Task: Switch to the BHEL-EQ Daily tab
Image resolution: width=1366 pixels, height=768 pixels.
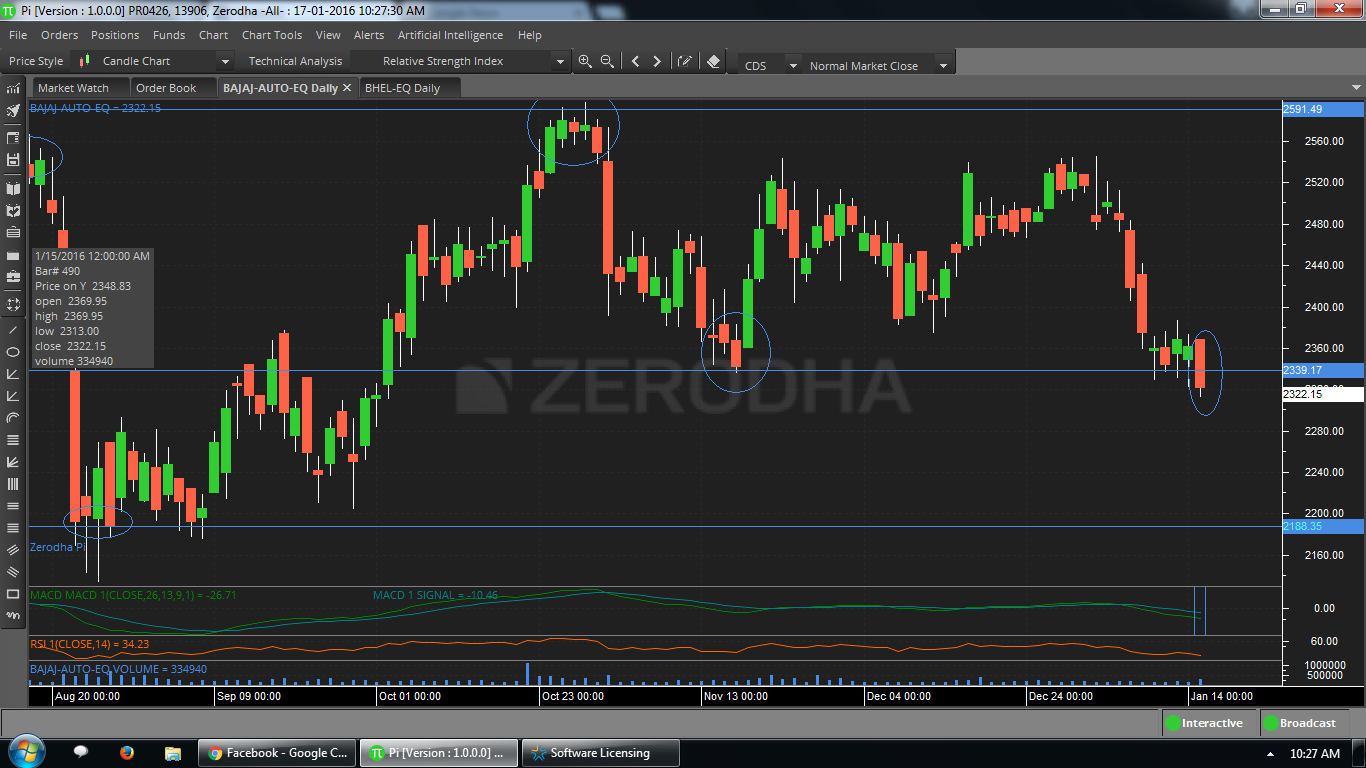Action: pyautogui.click(x=402, y=88)
